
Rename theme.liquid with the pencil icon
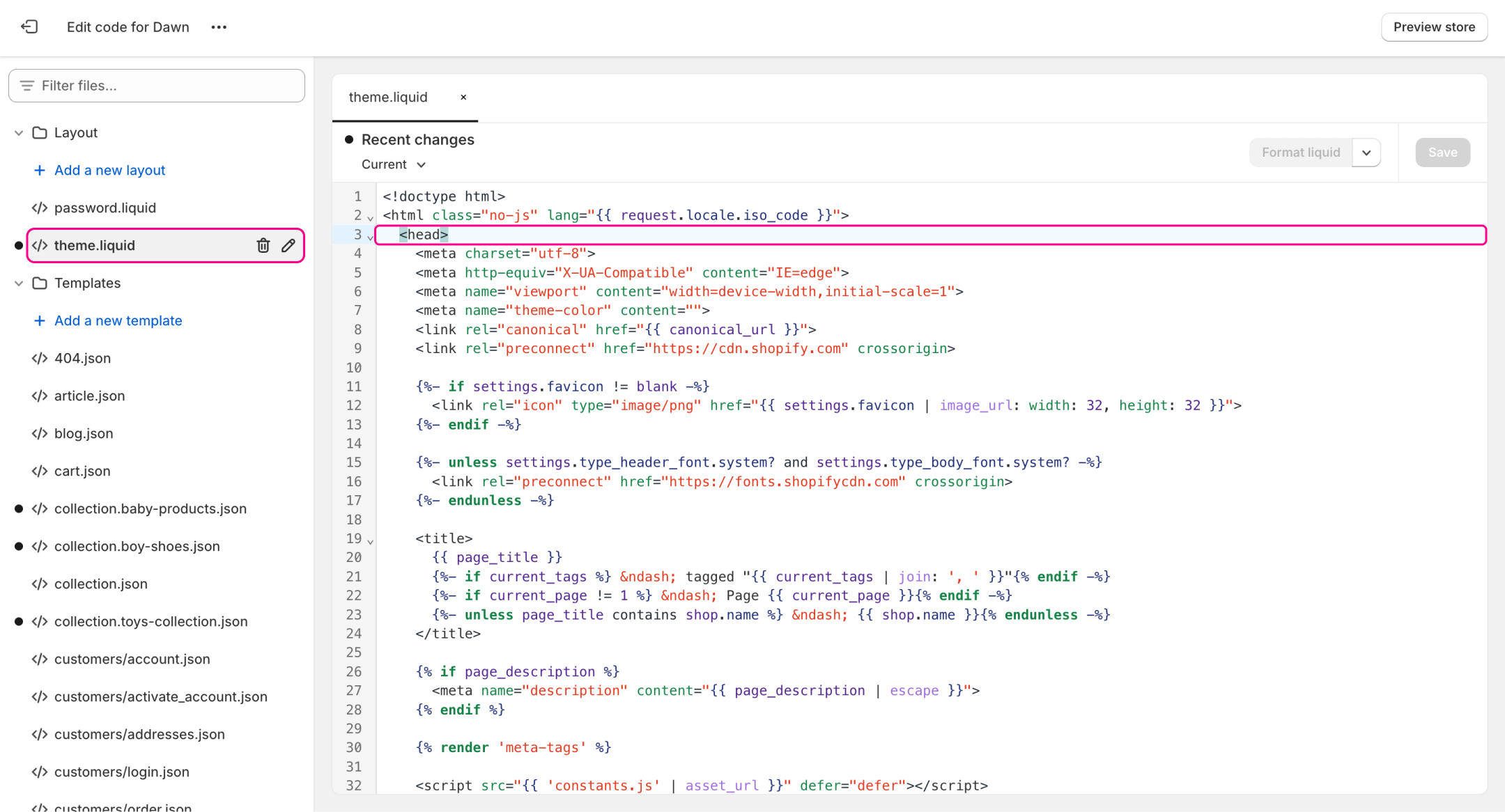tap(288, 245)
